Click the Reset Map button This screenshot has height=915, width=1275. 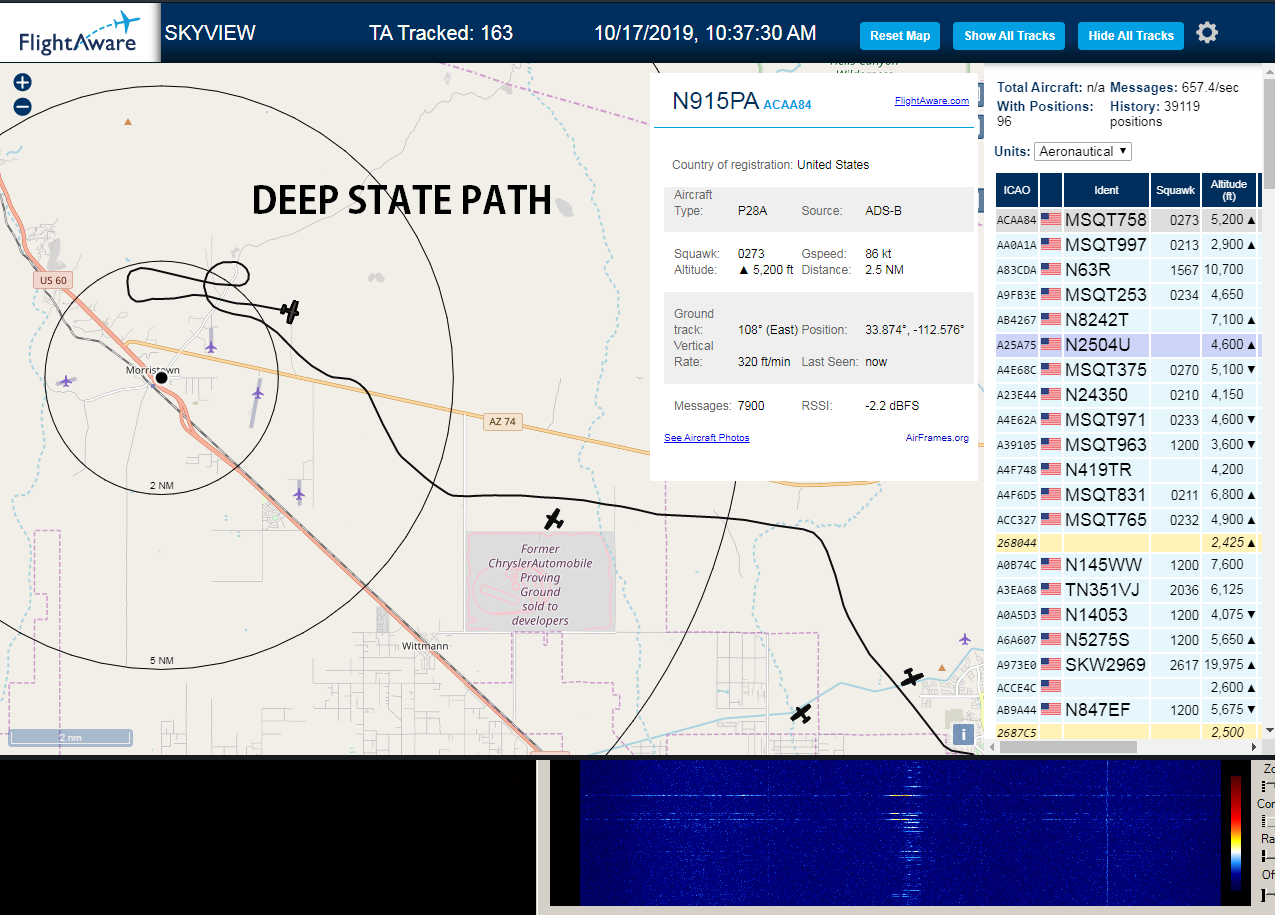(x=900, y=36)
